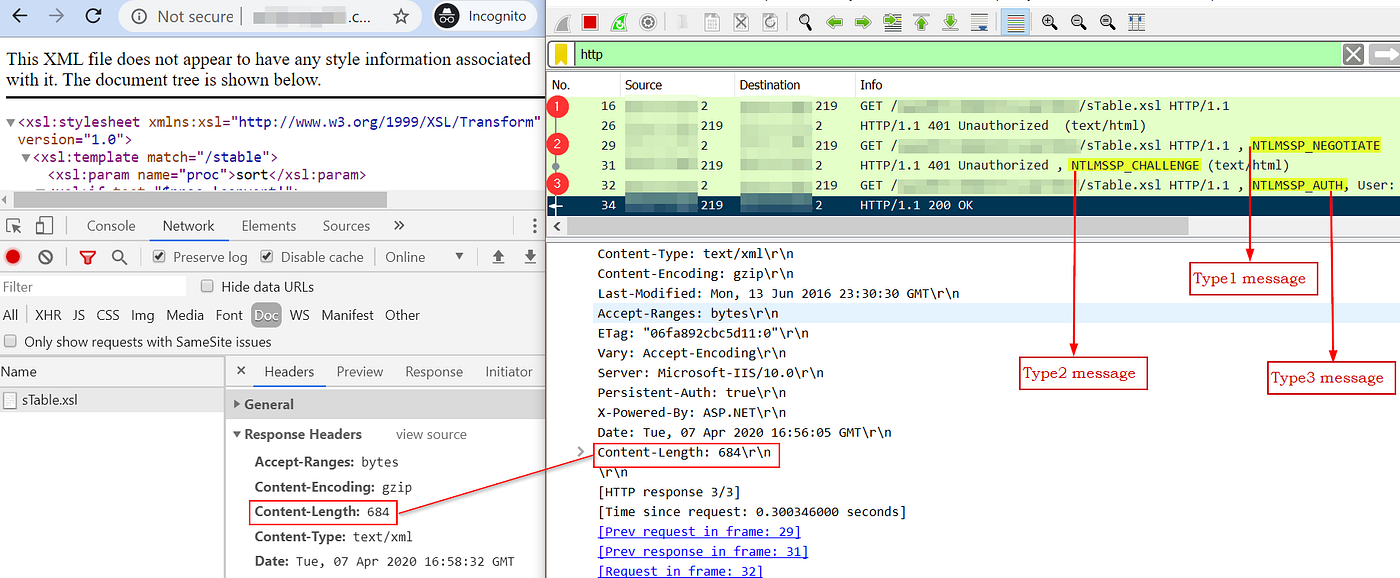Restart capture using green shark fin icon

coord(618,22)
